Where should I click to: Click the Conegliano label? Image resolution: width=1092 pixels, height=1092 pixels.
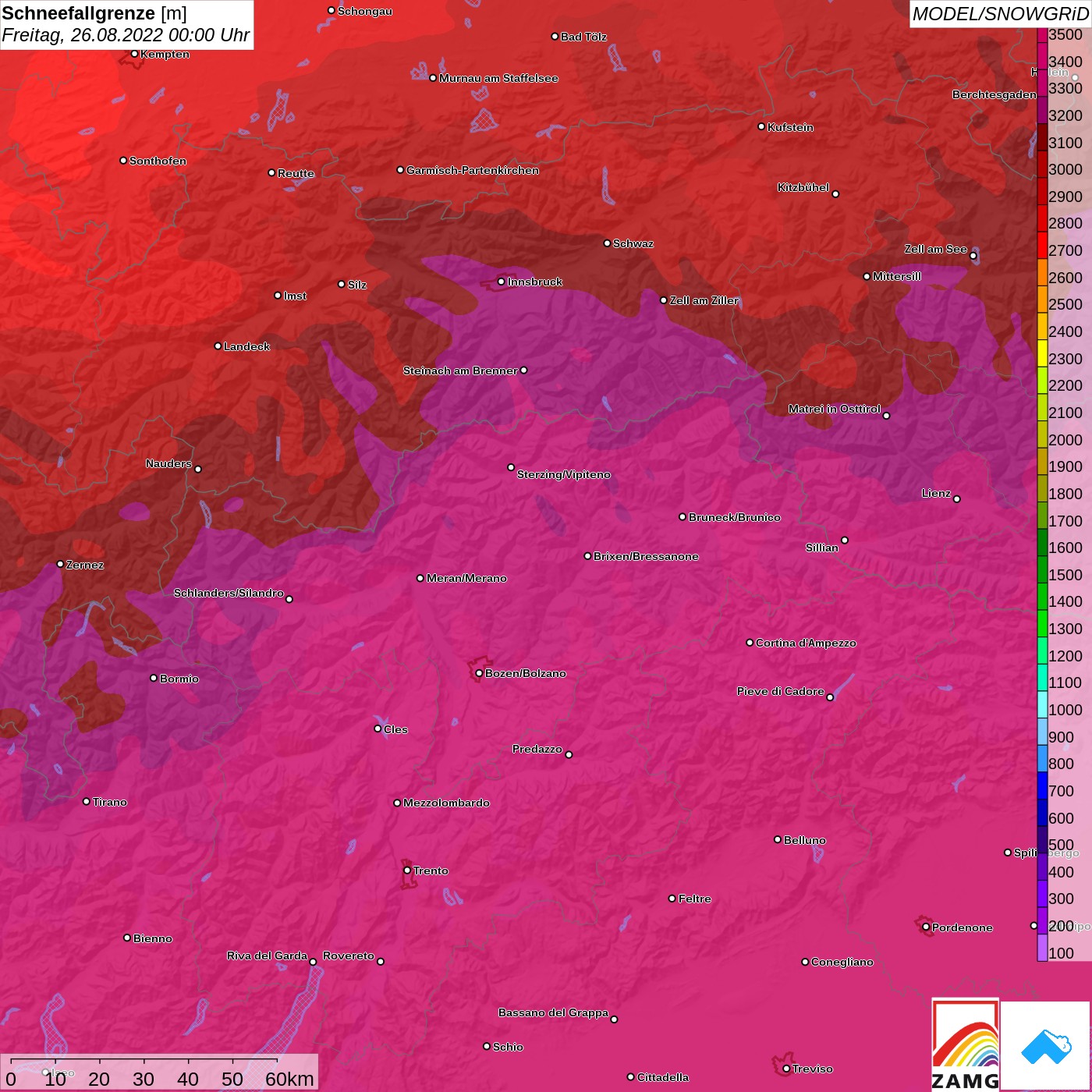pyautogui.click(x=842, y=962)
